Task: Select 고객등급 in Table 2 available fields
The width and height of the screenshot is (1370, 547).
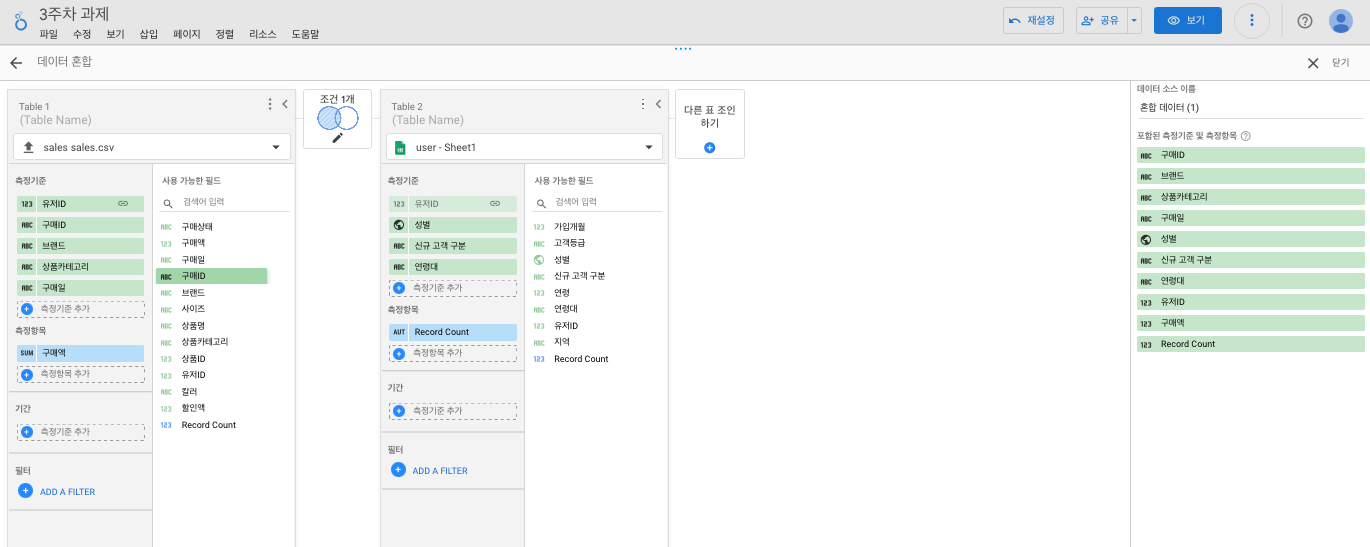Action: click(x=570, y=243)
